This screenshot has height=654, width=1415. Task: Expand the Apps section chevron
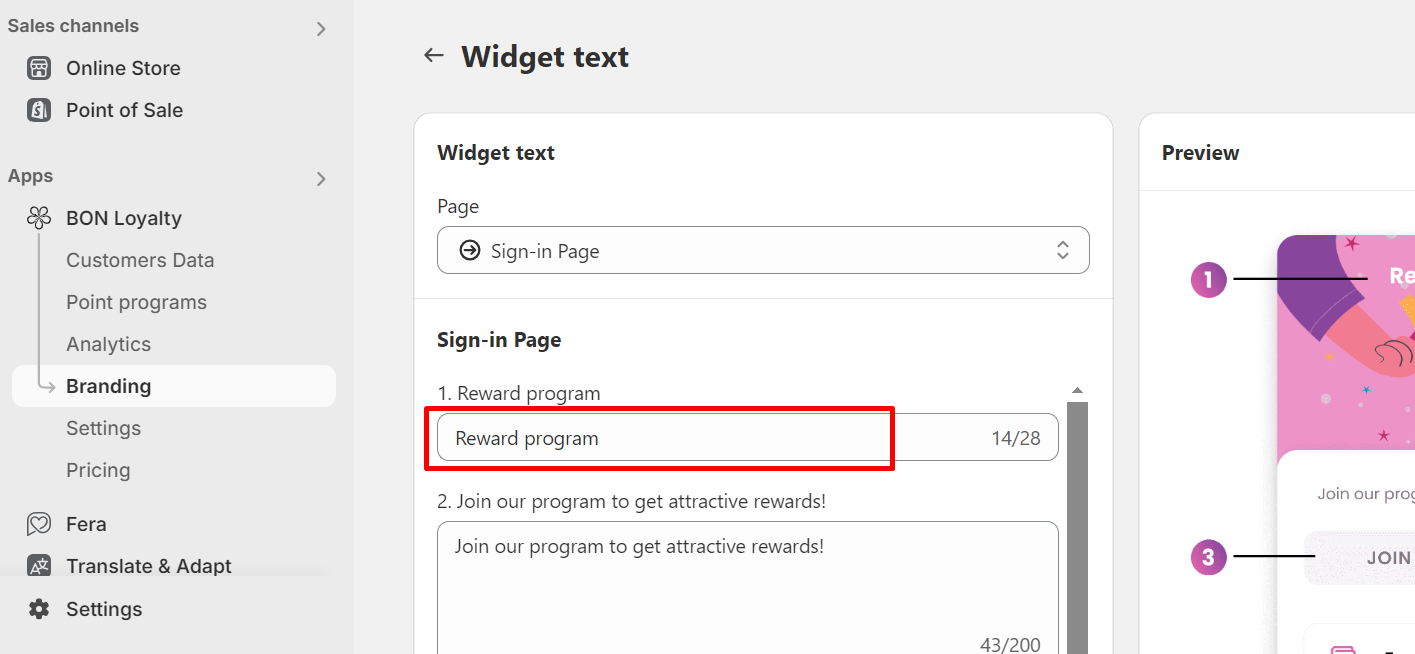point(321,179)
